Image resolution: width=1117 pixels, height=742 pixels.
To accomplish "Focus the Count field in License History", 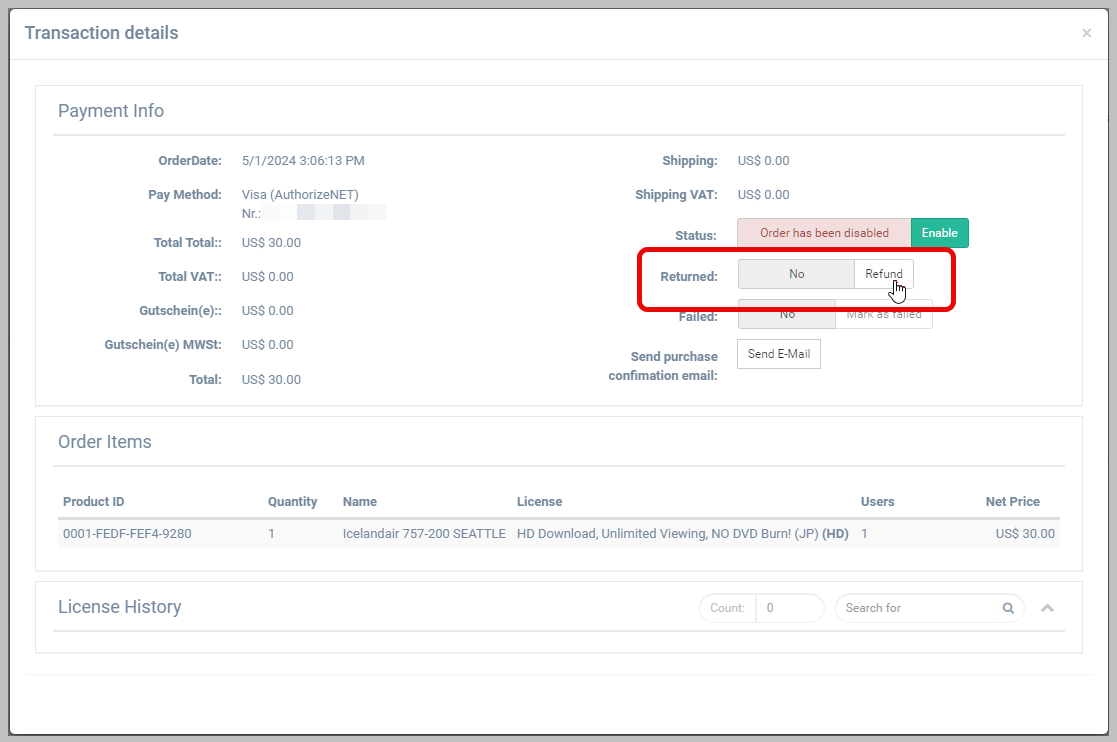I will [788, 608].
